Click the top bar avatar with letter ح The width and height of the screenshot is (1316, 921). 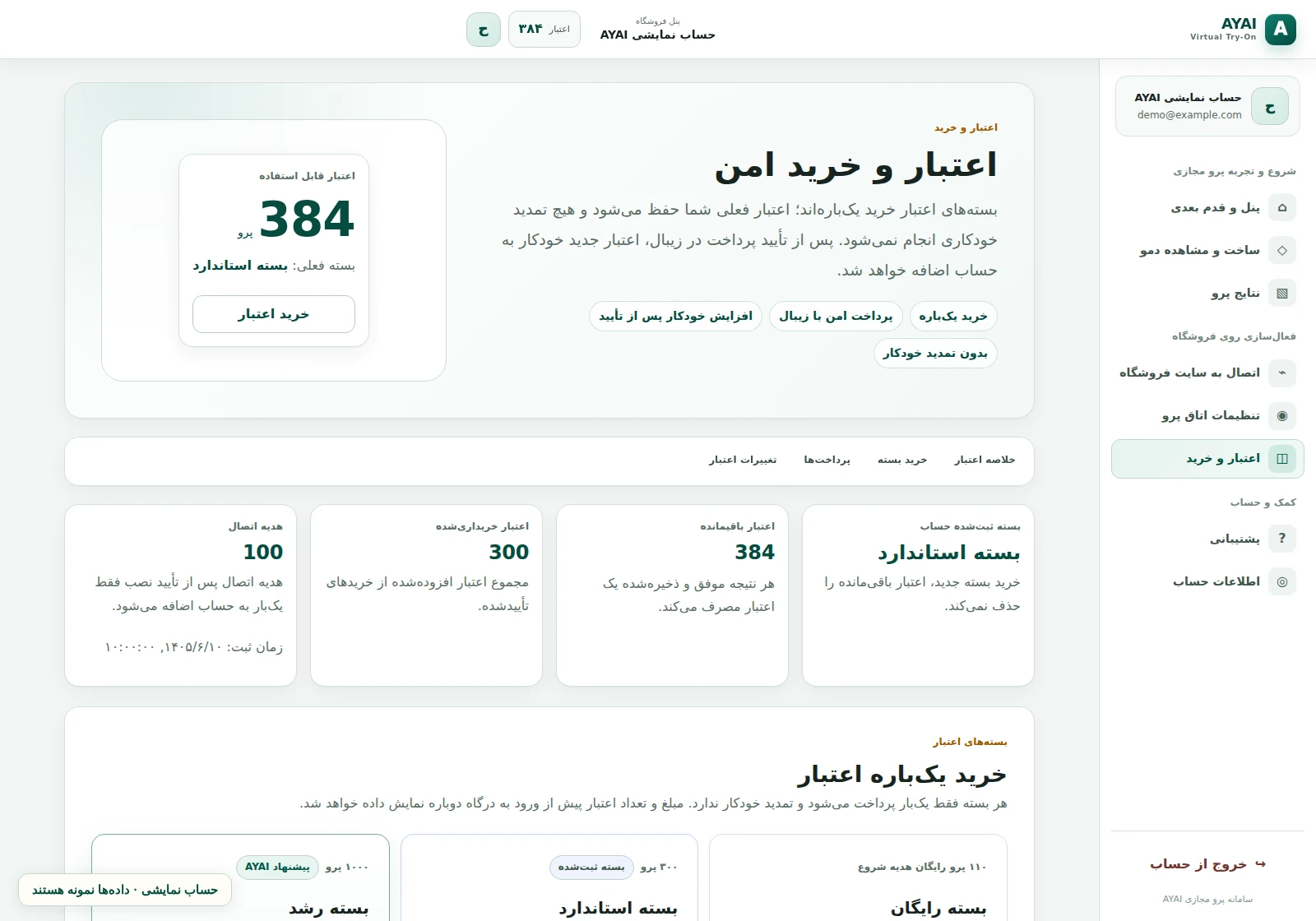click(x=484, y=30)
